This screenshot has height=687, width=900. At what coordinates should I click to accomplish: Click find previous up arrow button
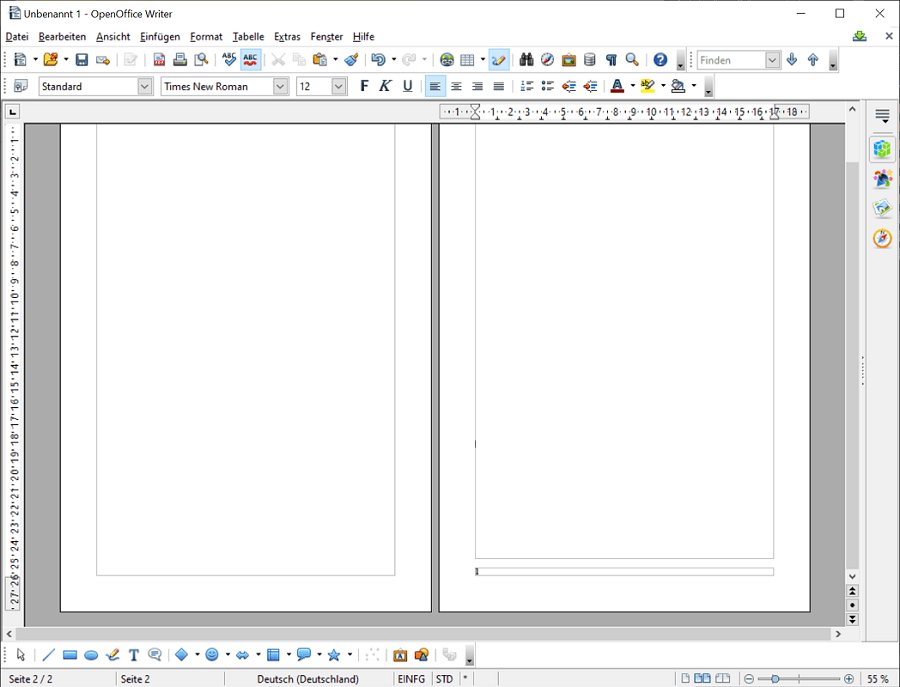coord(813,60)
